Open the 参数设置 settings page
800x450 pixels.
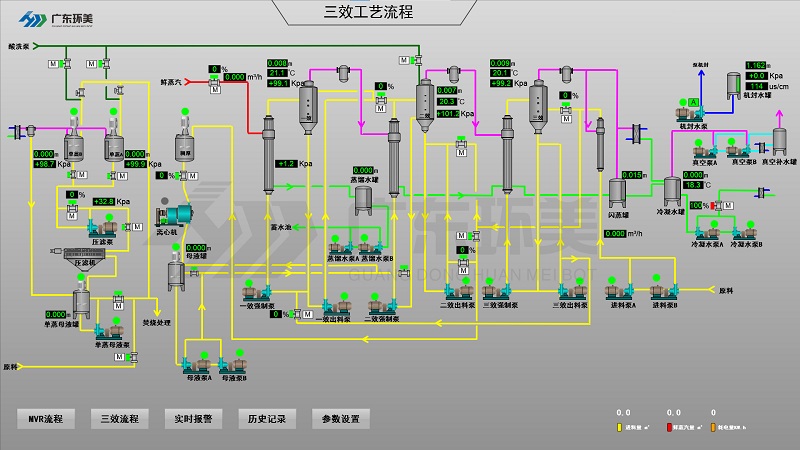point(341,418)
